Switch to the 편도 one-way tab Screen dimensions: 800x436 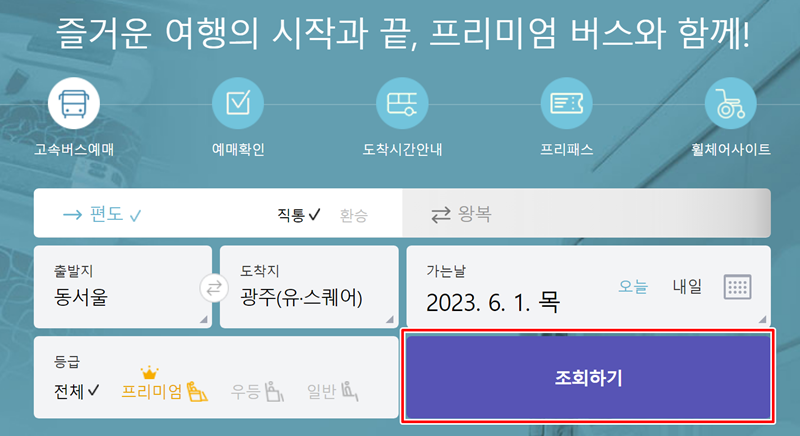(x=102, y=214)
